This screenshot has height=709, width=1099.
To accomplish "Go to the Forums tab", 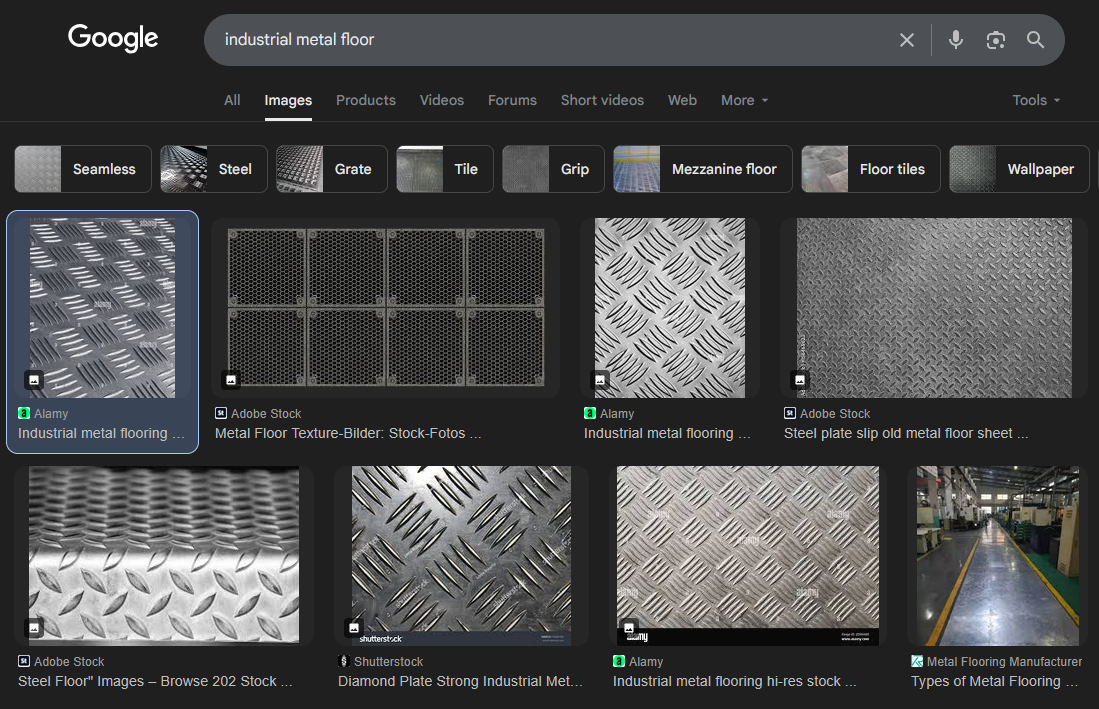I will tap(512, 100).
